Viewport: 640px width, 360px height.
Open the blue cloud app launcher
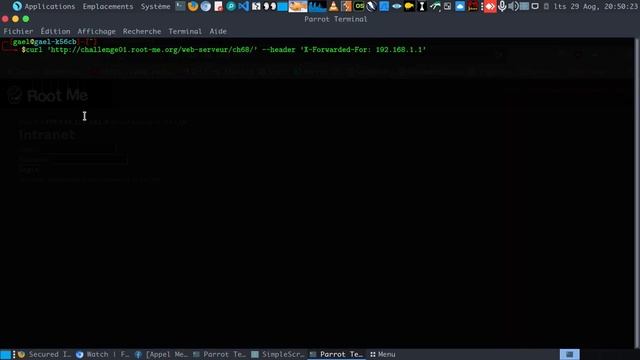point(460,6)
